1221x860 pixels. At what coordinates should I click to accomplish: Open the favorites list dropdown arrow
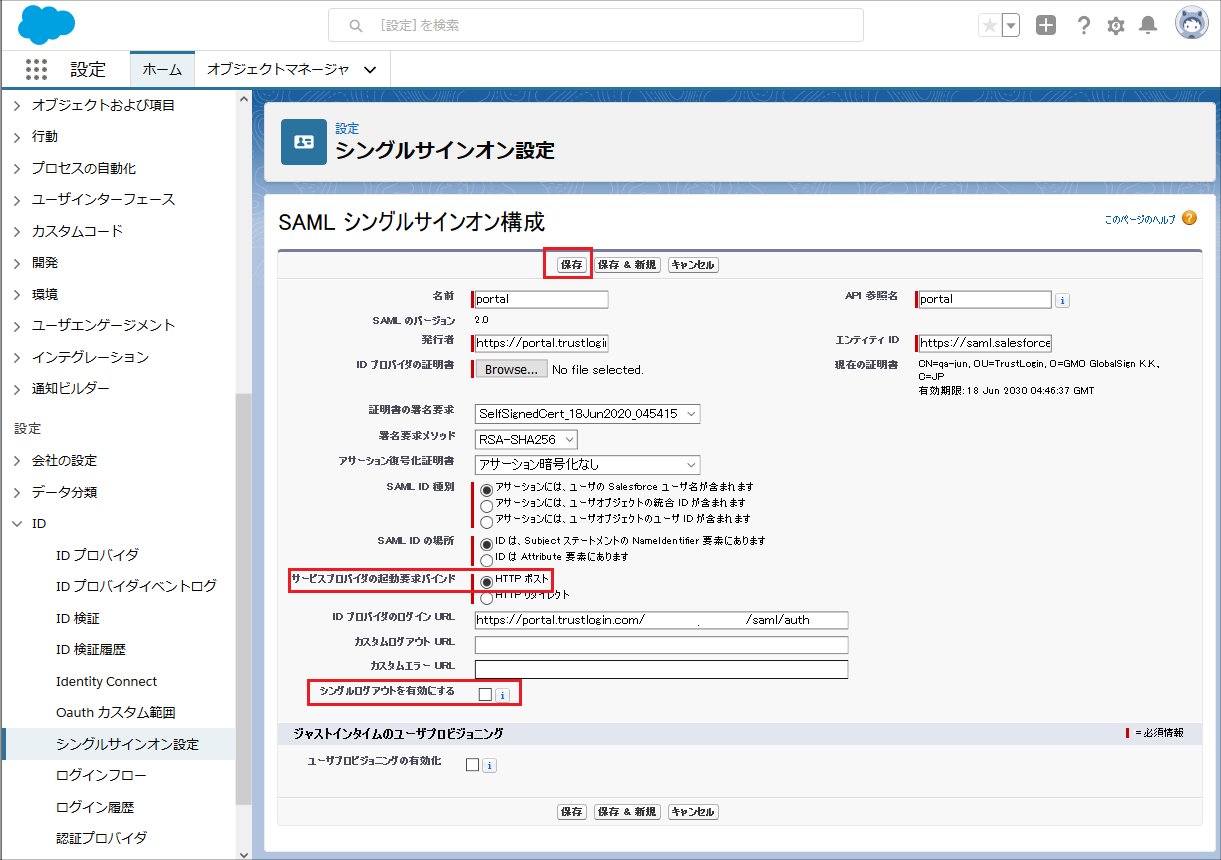(x=1011, y=26)
